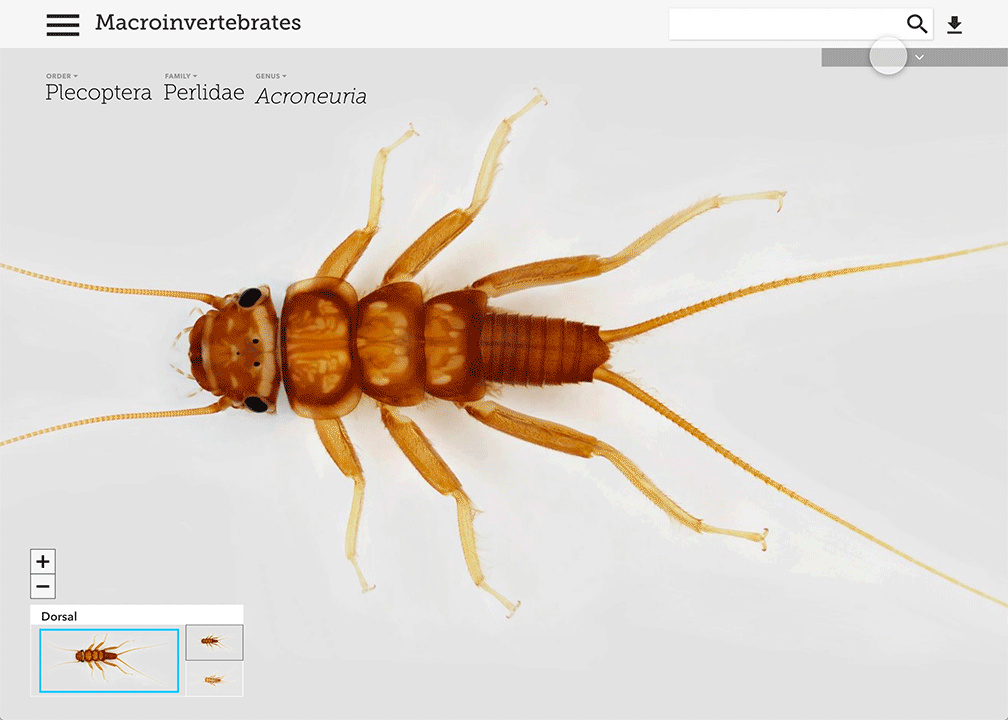1008x720 pixels.
Task: Select the Plecoptera order name
Action: pos(98,93)
